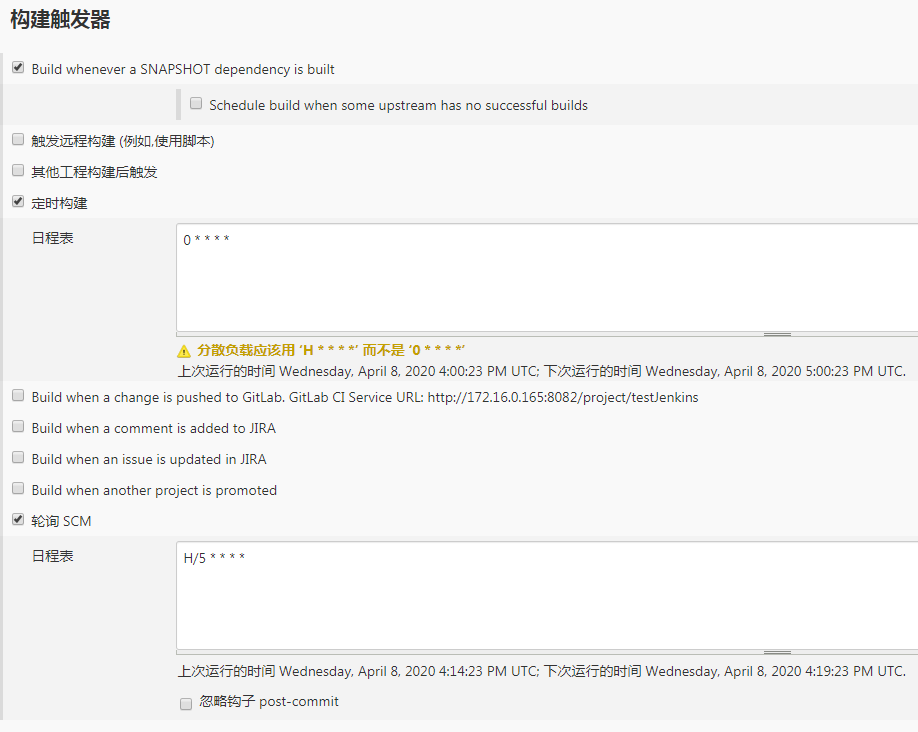Click the 日程表 label beside 轮询 SCM schedule

[x=53, y=556]
